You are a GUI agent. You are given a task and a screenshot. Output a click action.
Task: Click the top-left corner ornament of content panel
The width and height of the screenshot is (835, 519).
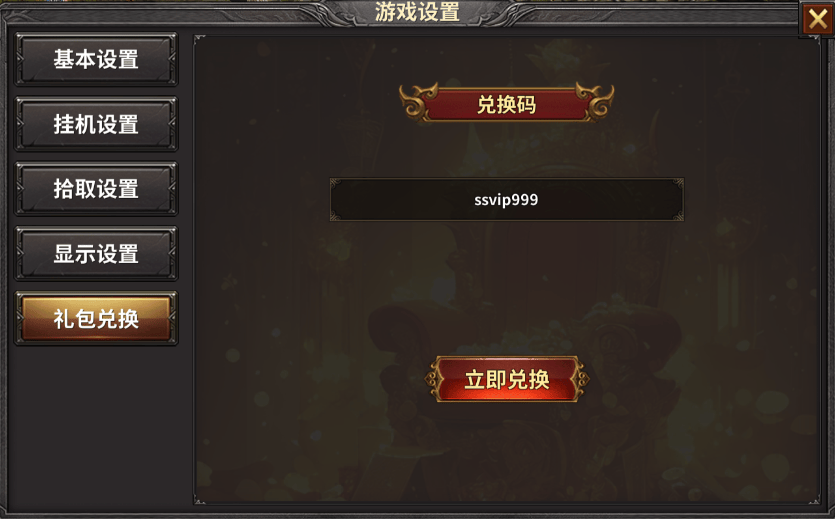pos(199,40)
